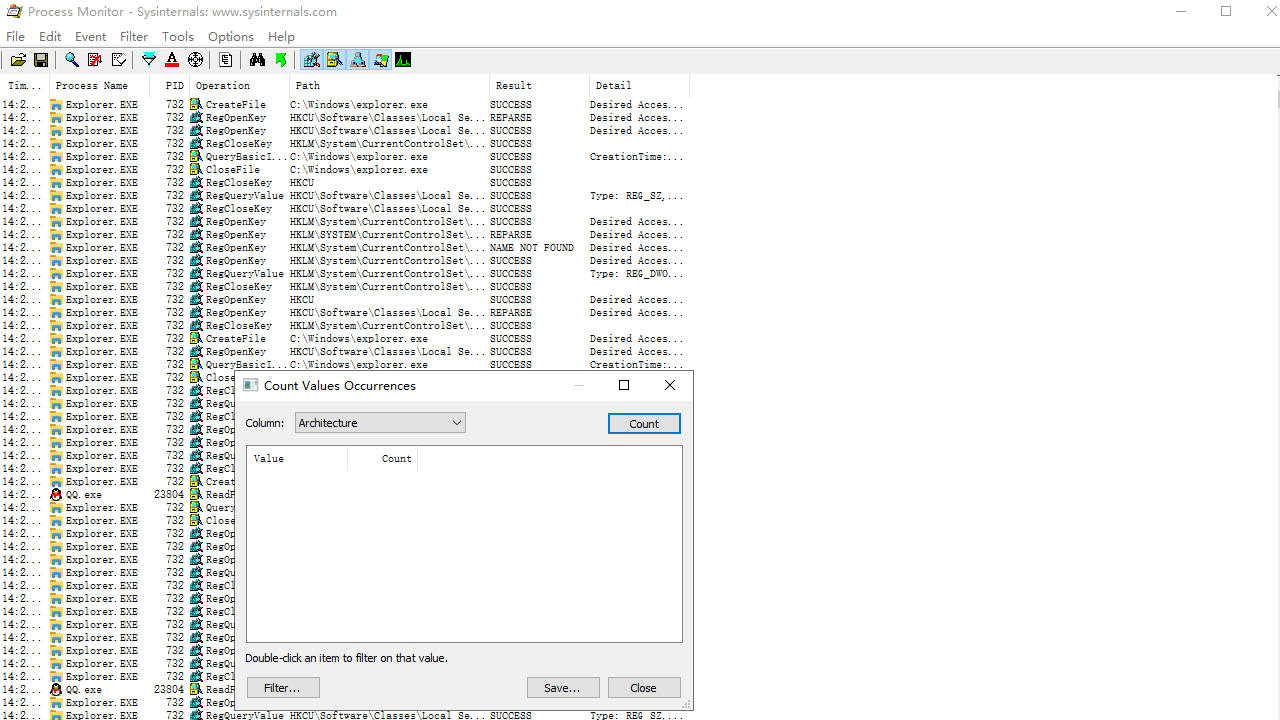Find an event with the binoculars icon
The height and width of the screenshot is (720, 1280).
[257, 59]
